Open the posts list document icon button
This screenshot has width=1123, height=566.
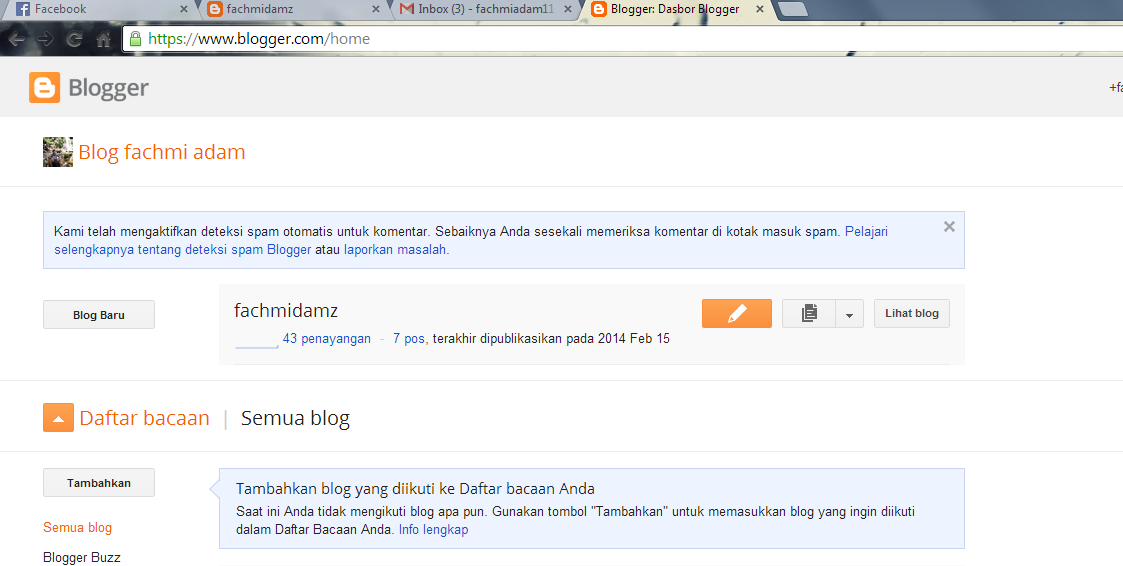[x=809, y=314]
